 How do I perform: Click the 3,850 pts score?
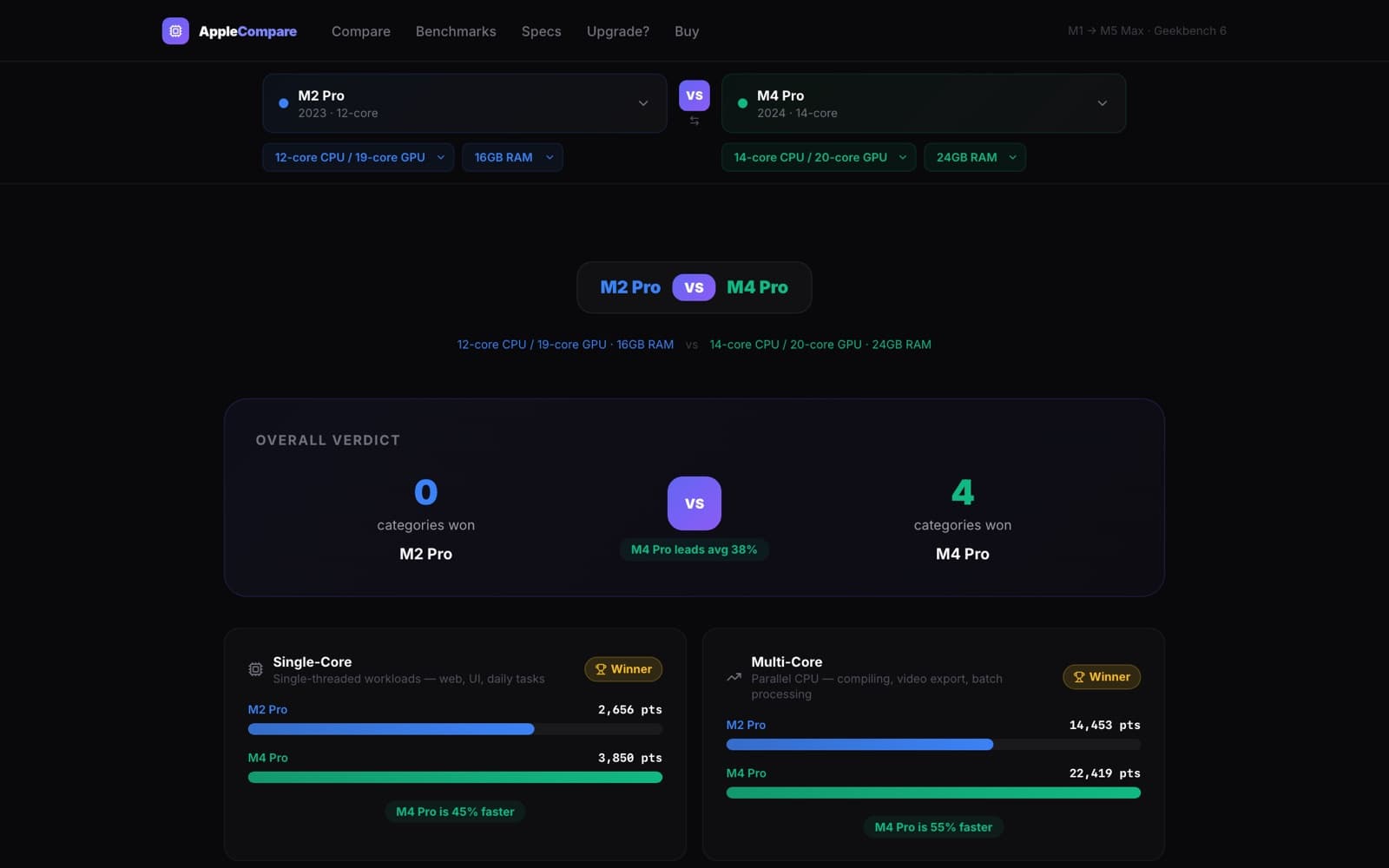(630, 758)
